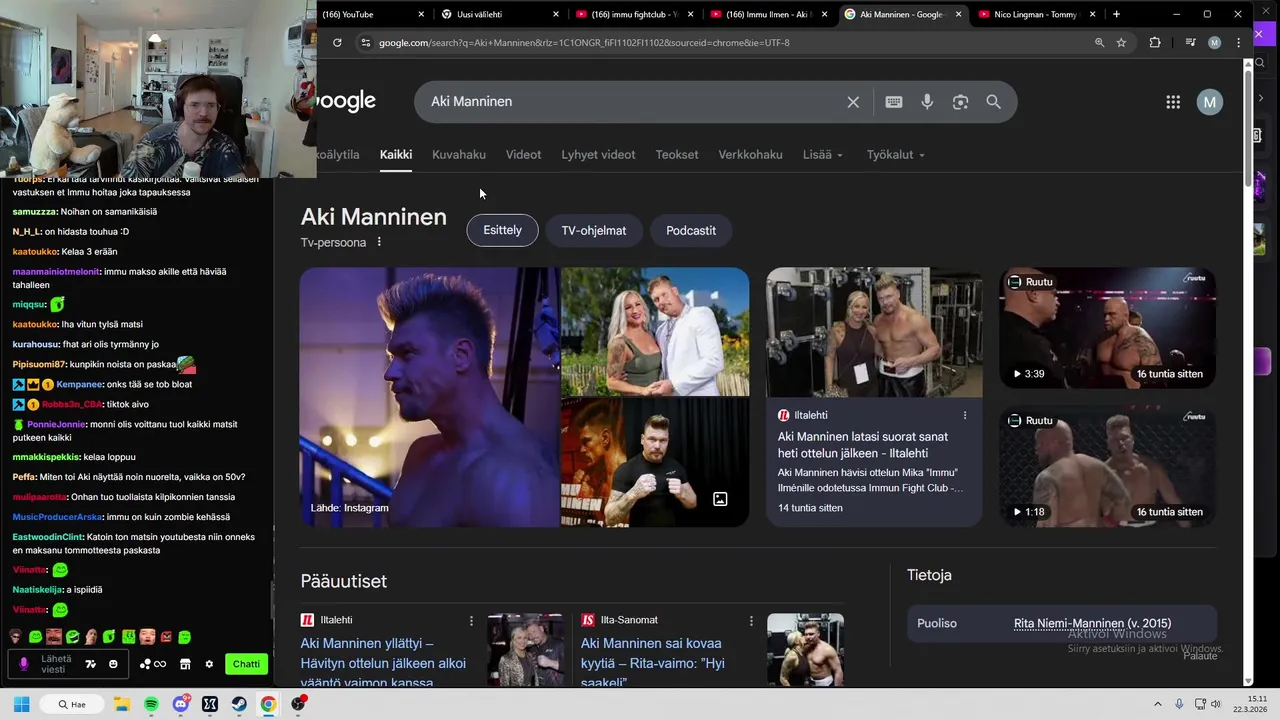Open volume control in system tray
1280x720 pixels.
pyautogui.click(x=1215, y=704)
